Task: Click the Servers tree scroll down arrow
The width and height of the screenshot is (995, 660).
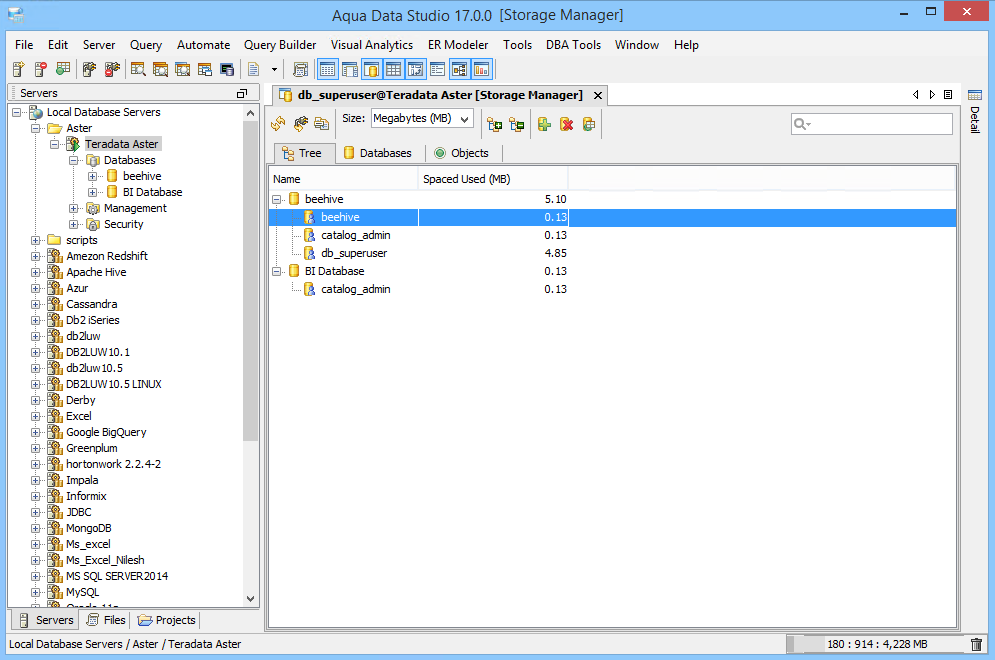Action: [250, 598]
